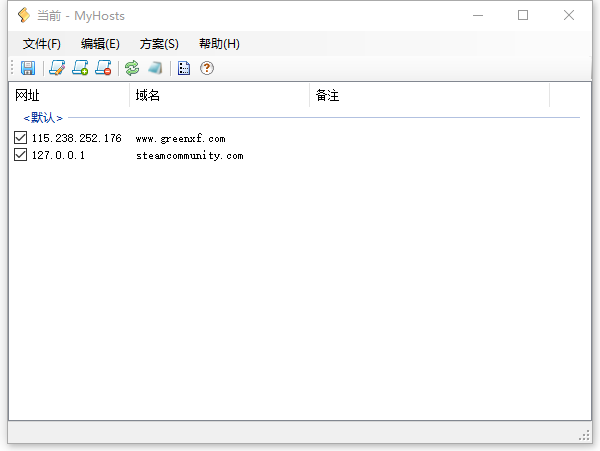The height and width of the screenshot is (451, 600).
Task: Select the 115.238.252.176 address text
Action: tap(77, 138)
